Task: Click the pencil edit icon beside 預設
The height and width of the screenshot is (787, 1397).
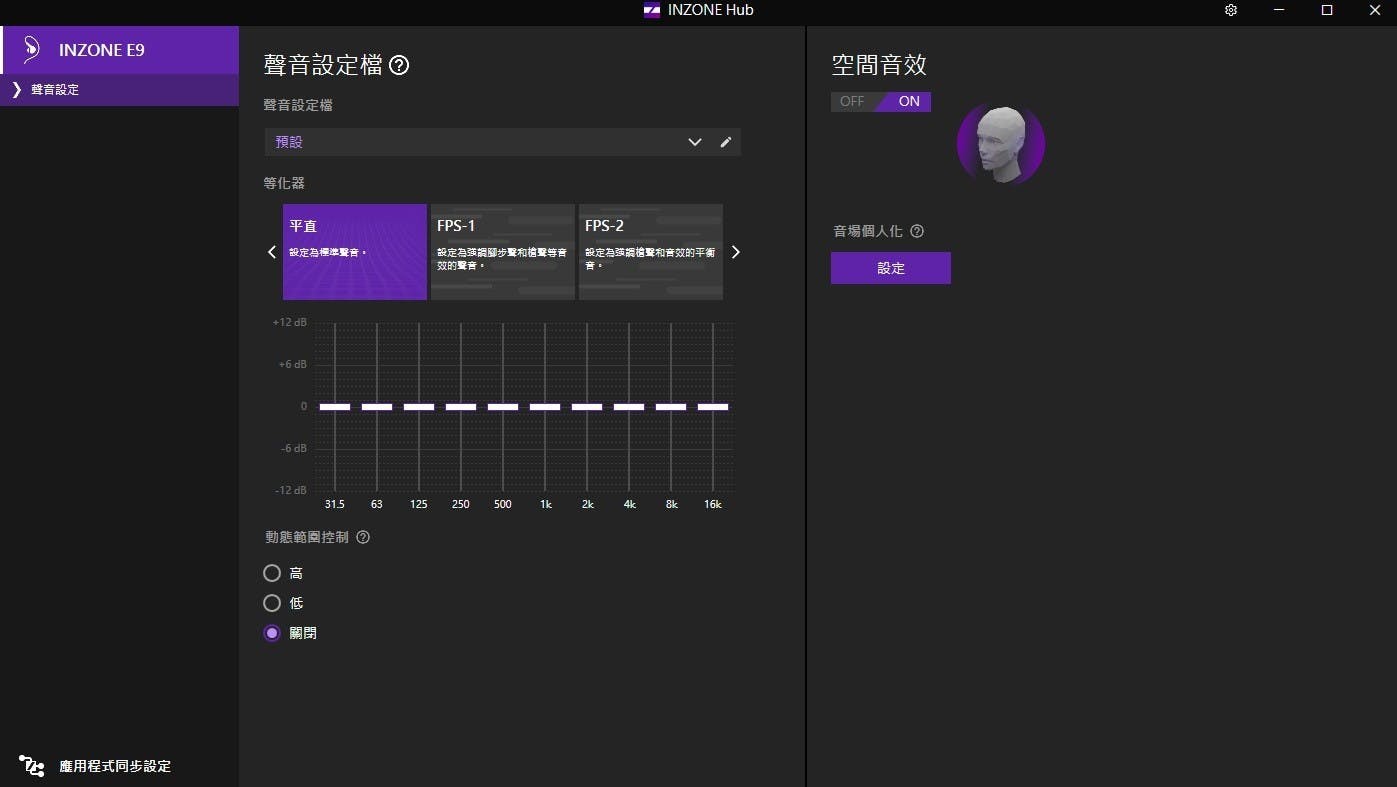Action: (726, 142)
